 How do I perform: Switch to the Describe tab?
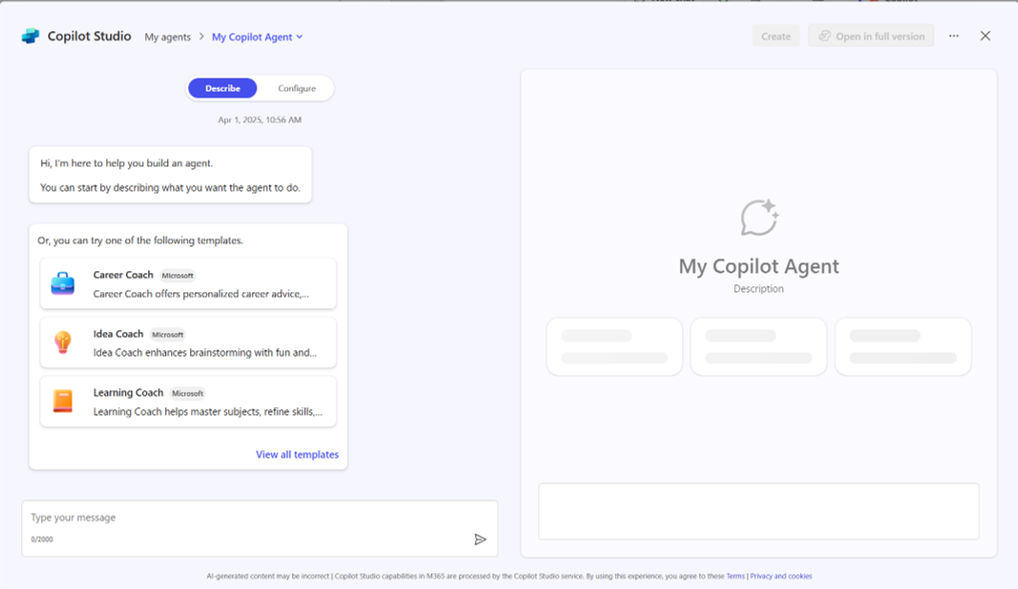[x=223, y=88]
